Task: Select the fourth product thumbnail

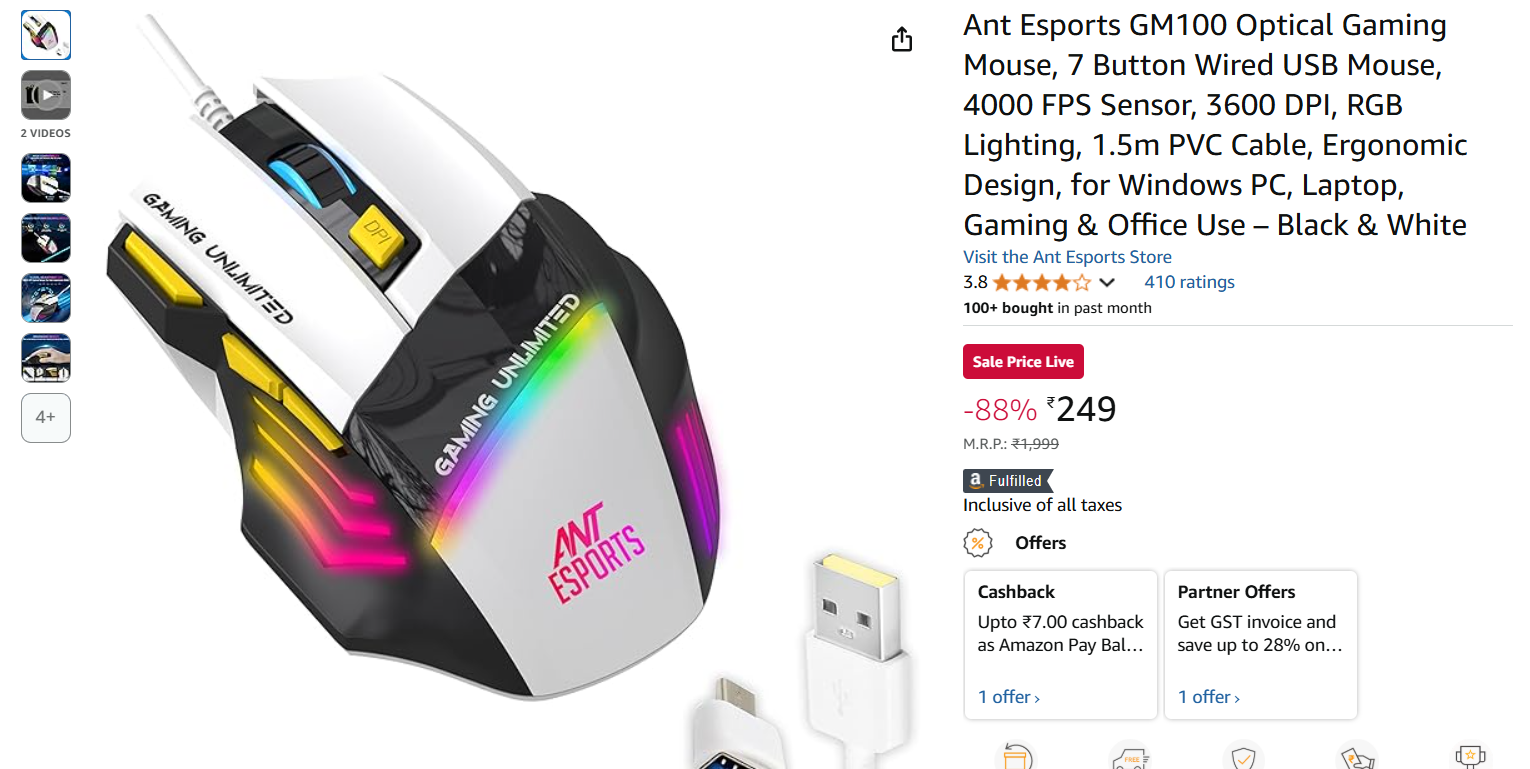Action: [x=46, y=238]
